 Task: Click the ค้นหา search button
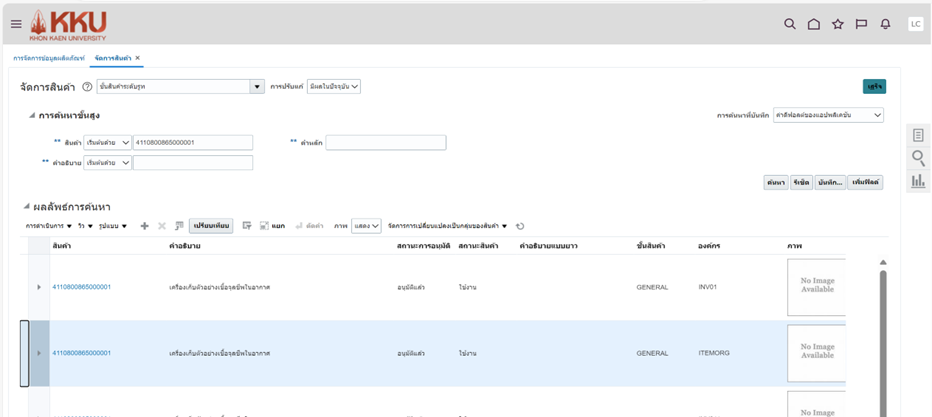775,182
